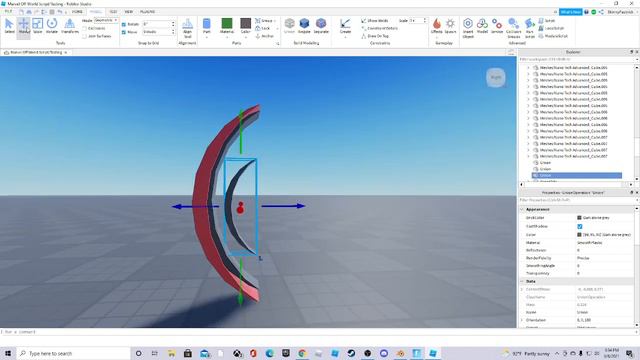Collapse the Data properties section
This screenshot has width=640, height=360.
click(x=522, y=281)
